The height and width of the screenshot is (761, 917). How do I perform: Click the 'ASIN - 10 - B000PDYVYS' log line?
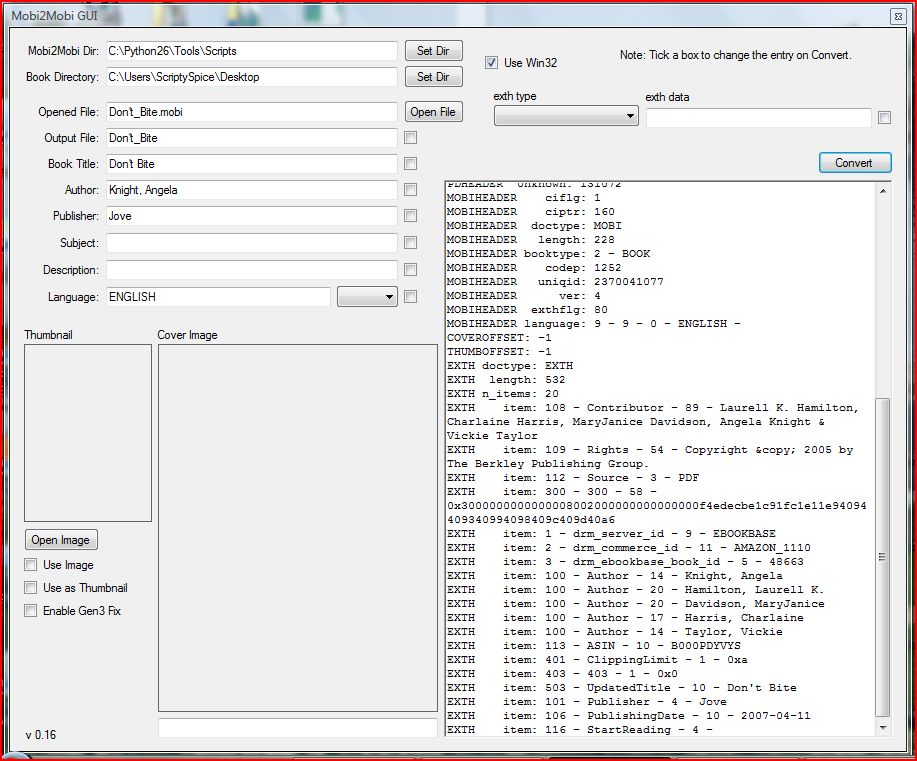click(x=594, y=646)
